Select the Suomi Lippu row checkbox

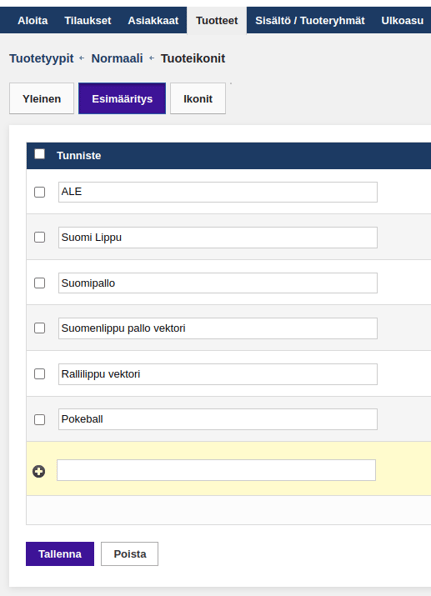coord(40,237)
